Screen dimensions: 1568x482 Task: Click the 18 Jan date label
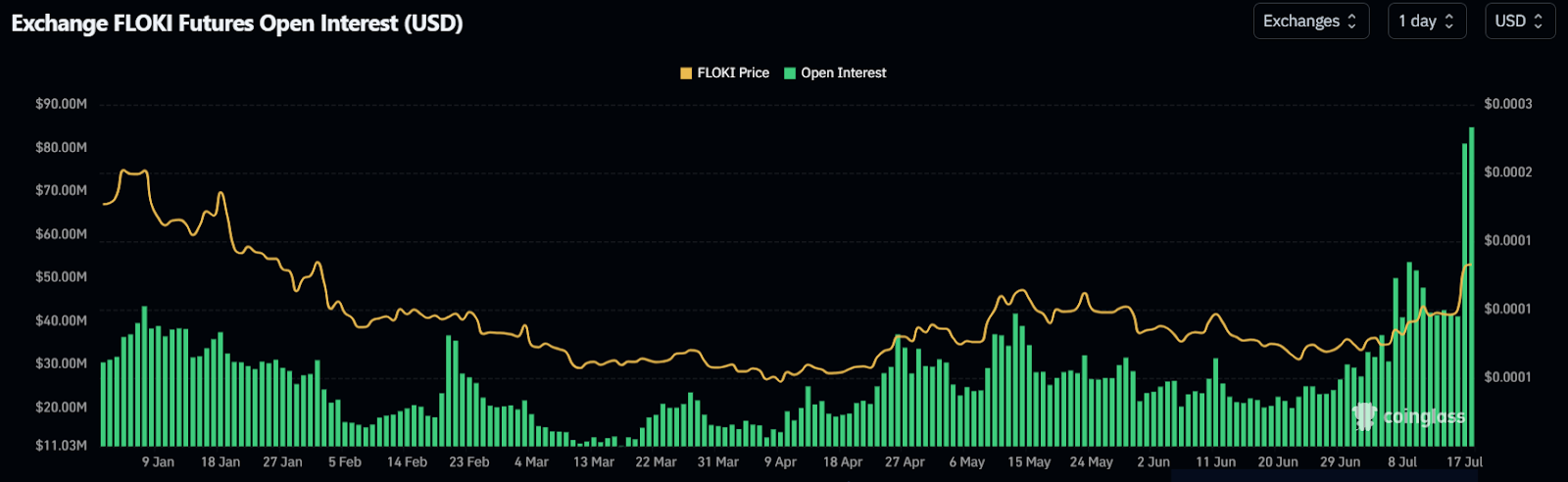[x=220, y=461]
